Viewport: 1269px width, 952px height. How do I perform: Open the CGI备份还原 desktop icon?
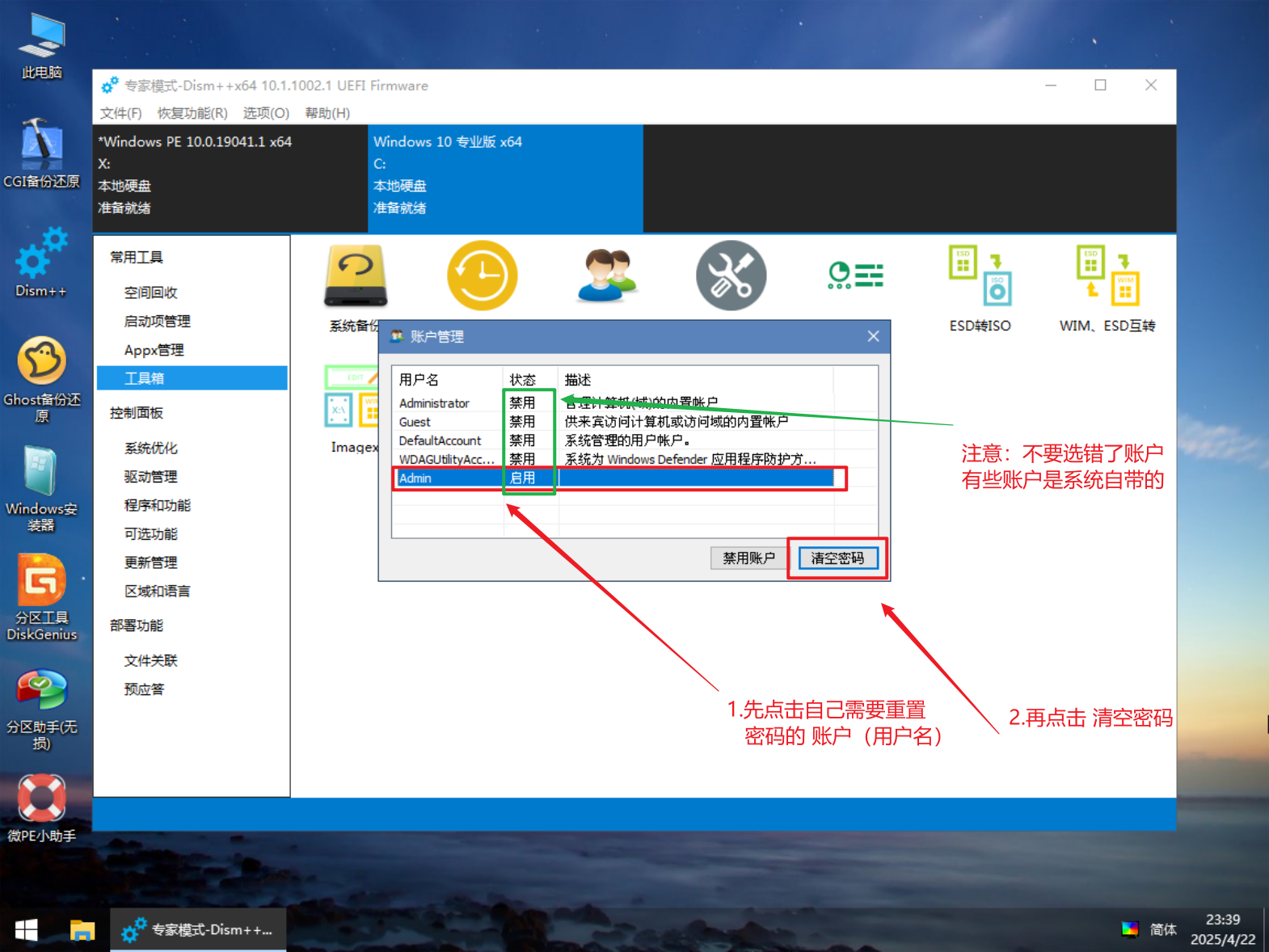click(41, 154)
